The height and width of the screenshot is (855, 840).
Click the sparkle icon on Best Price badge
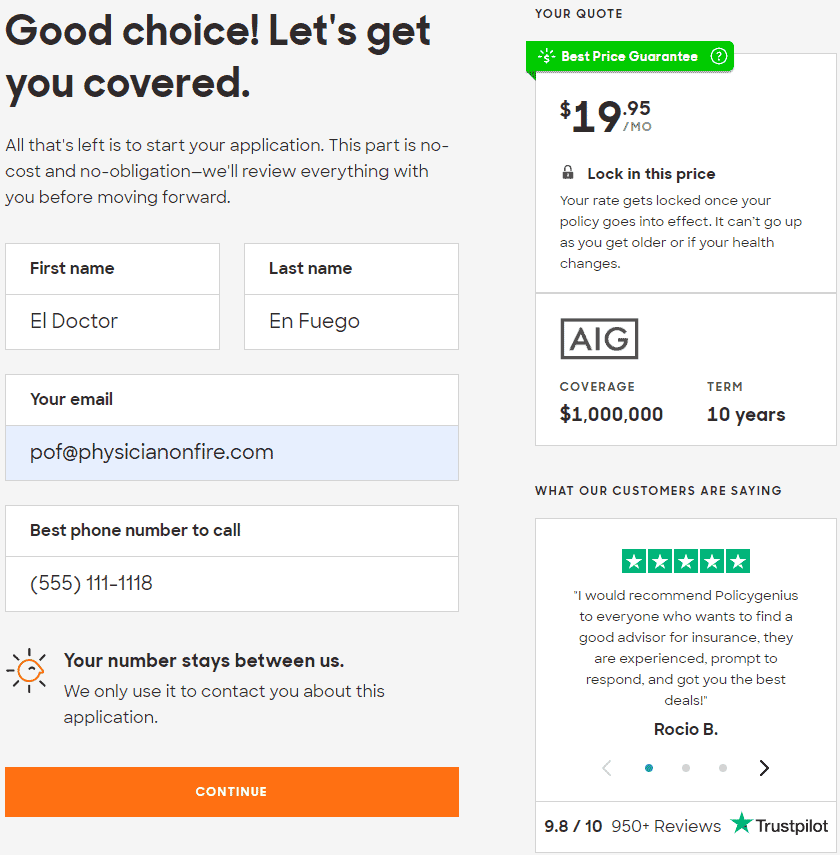546,56
